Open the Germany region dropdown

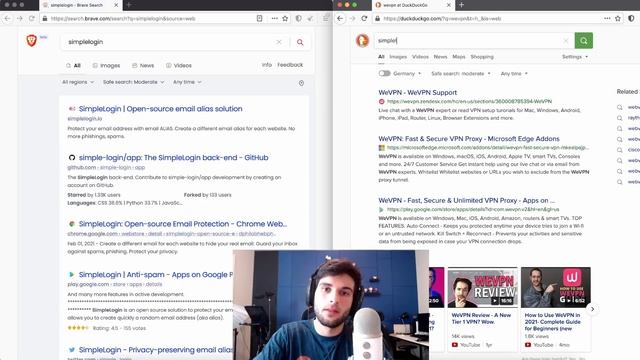coord(407,73)
